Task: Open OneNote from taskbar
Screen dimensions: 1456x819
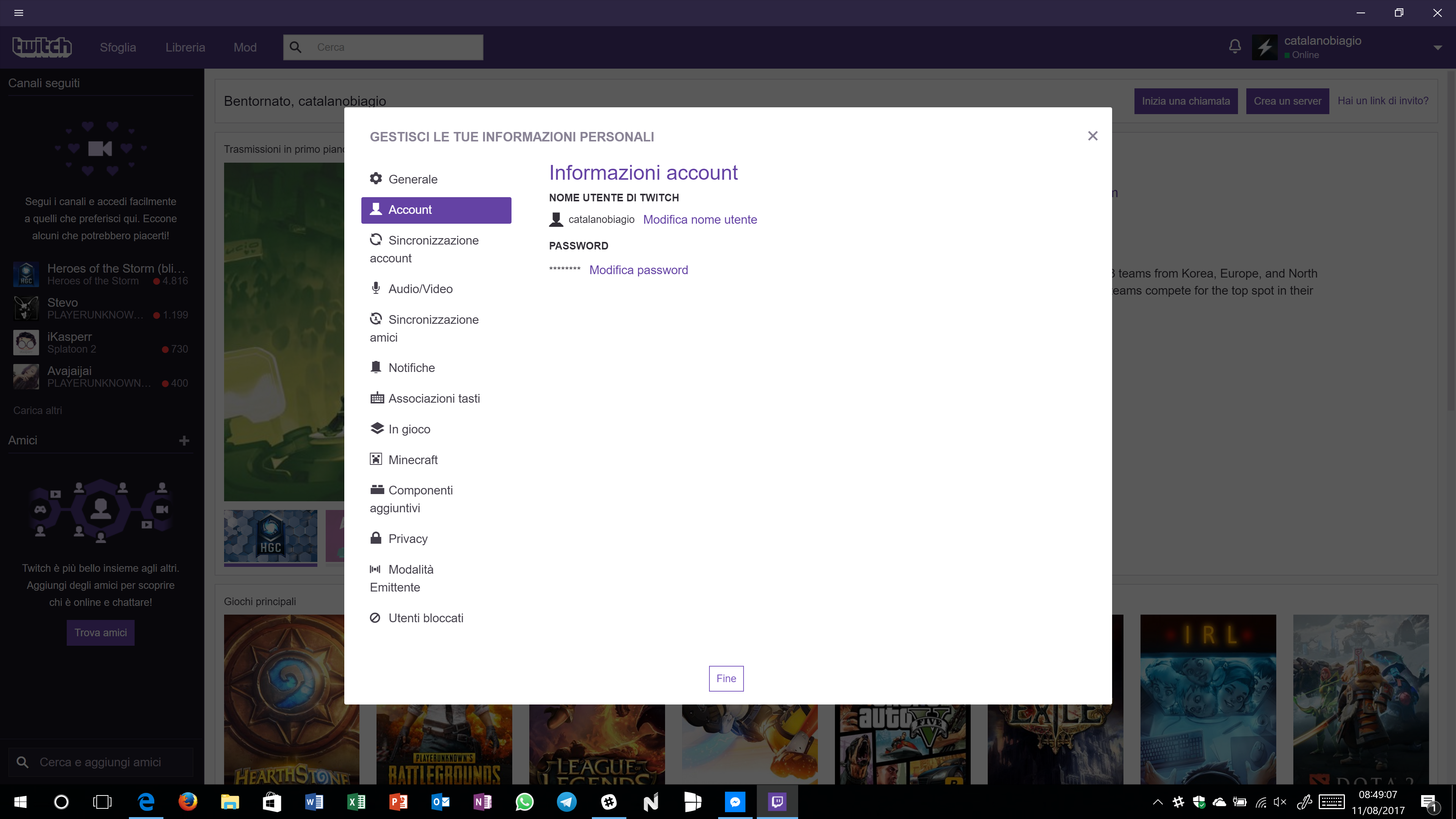Action: (483, 802)
